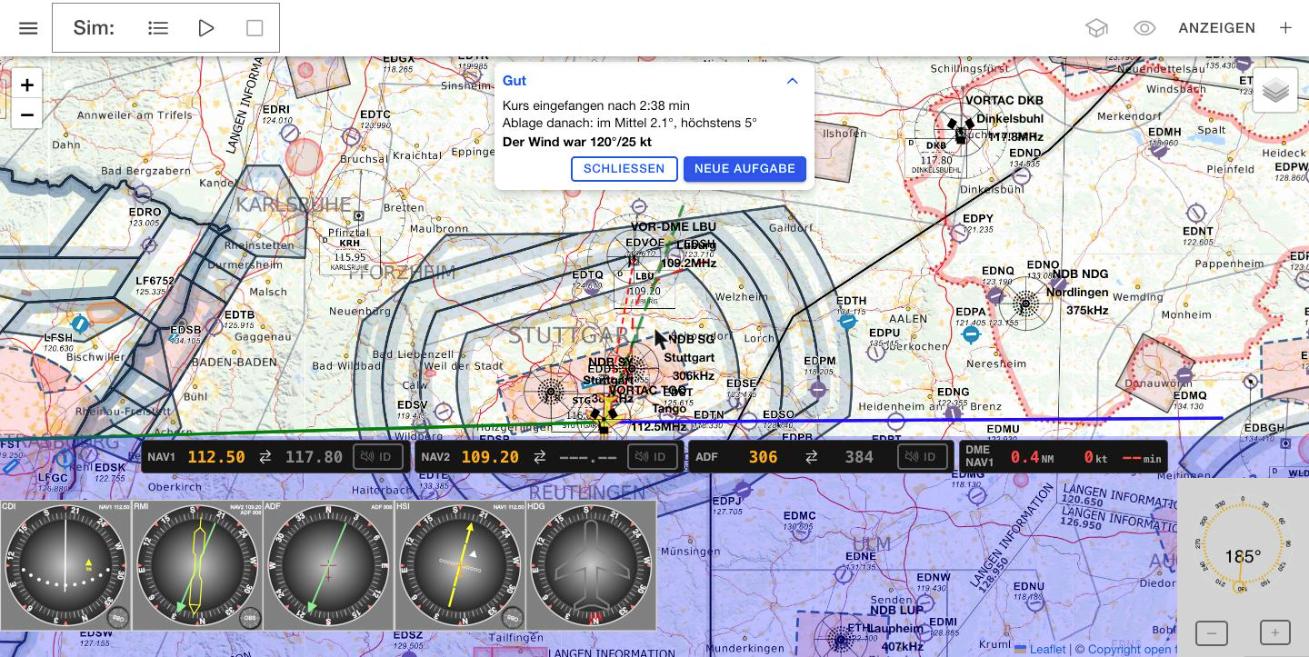Open the training mode graduation cap icon
Image resolution: width=1309 pixels, height=657 pixels.
tap(1097, 28)
